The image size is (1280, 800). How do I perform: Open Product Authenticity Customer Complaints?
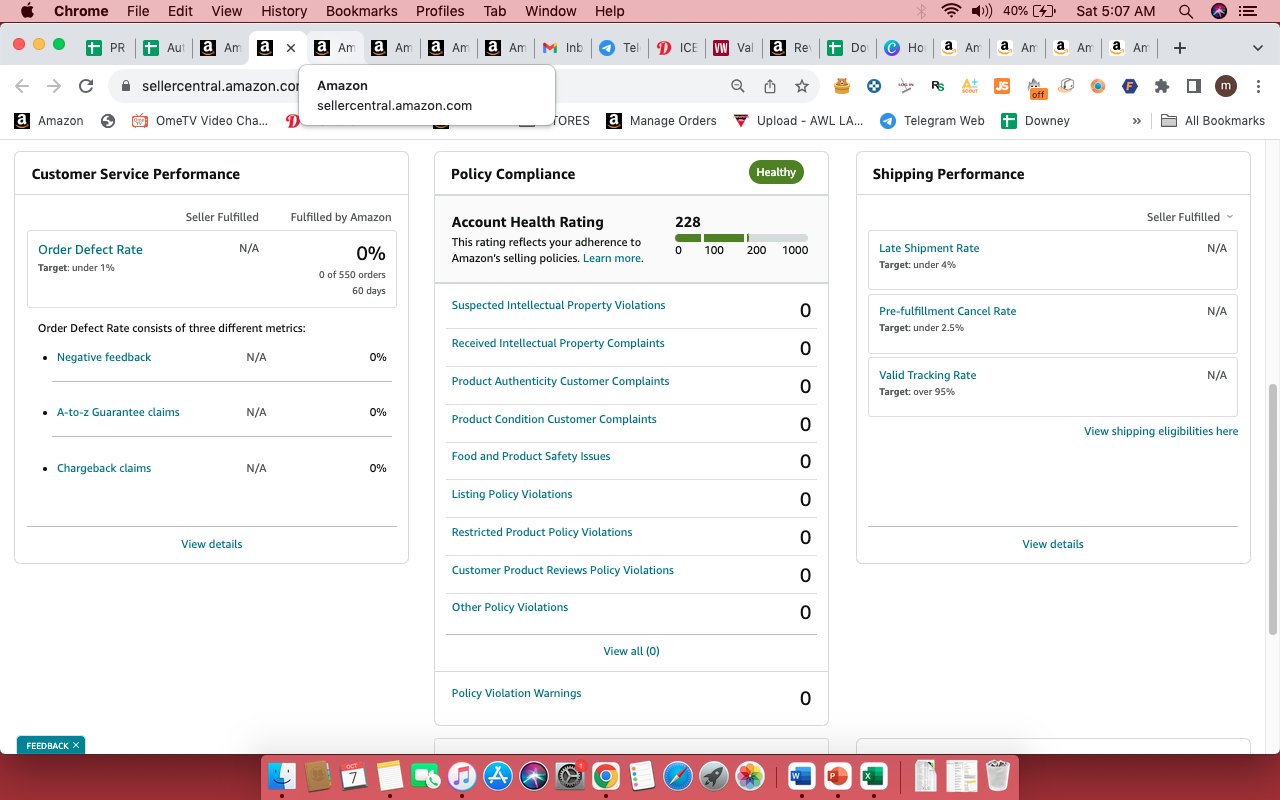click(560, 381)
